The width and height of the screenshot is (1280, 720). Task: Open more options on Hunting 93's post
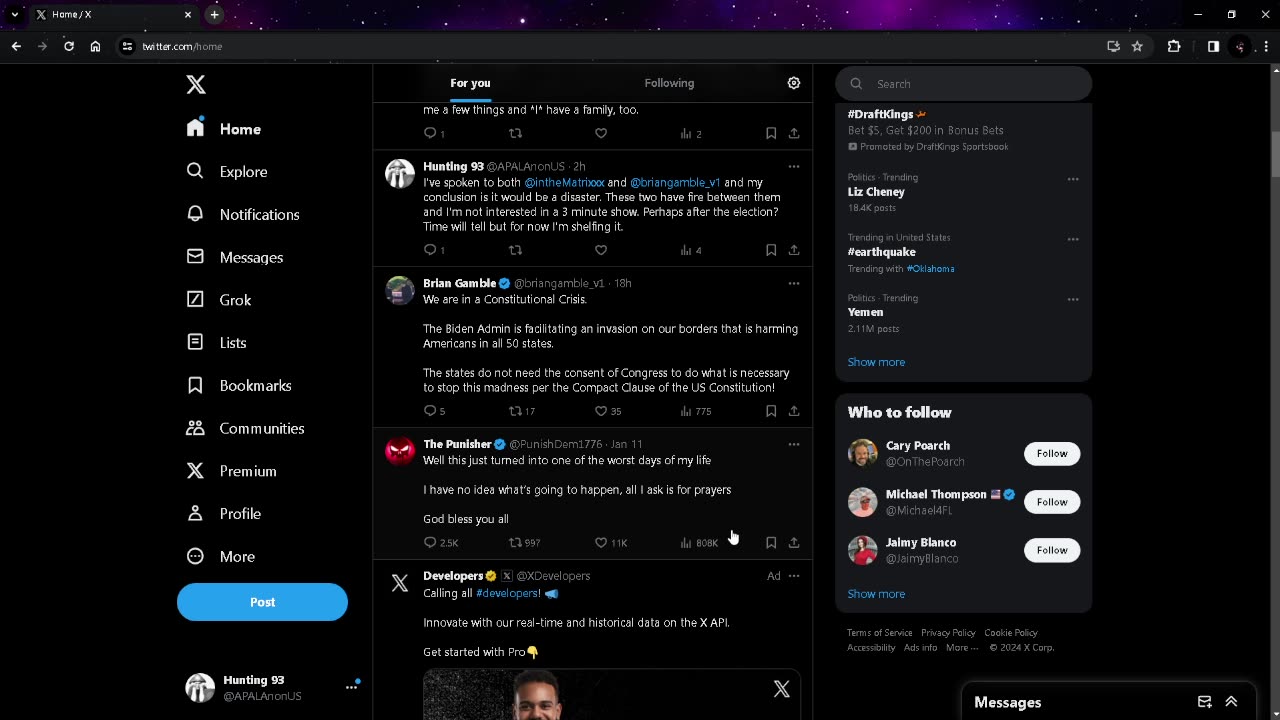coord(794,166)
